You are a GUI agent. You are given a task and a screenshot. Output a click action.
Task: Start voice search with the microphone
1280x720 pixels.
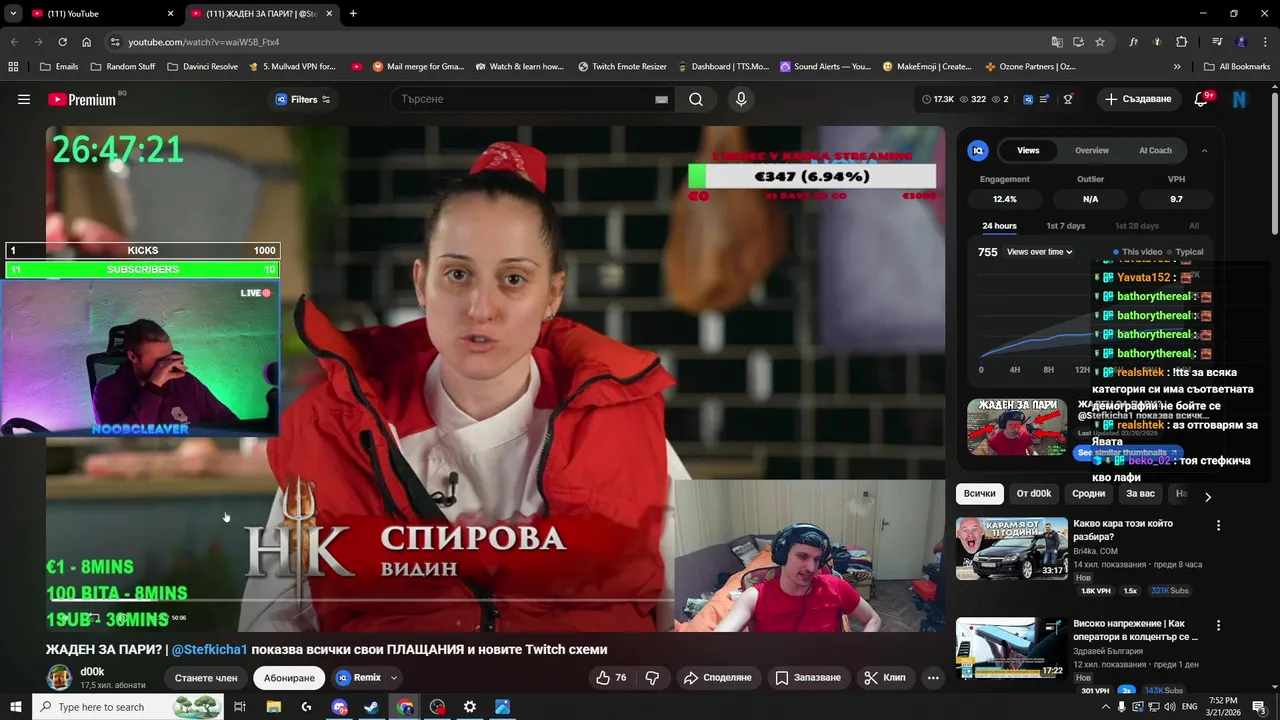(741, 99)
